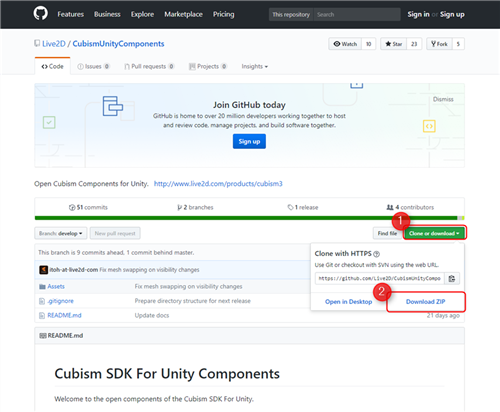This screenshot has width=500, height=412.
Task: Switch to the Issues tab
Action: click(x=93, y=66)
